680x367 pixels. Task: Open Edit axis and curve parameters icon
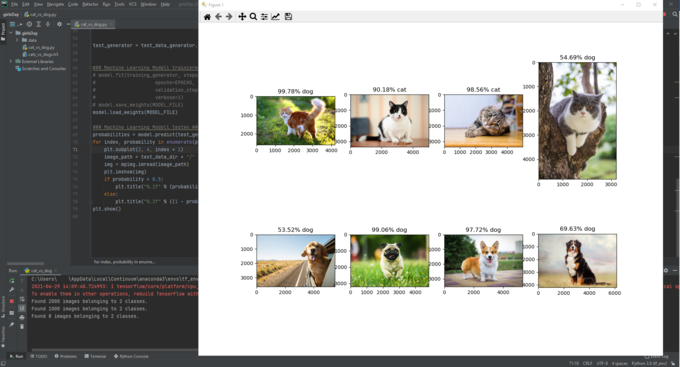coord(275,17)
